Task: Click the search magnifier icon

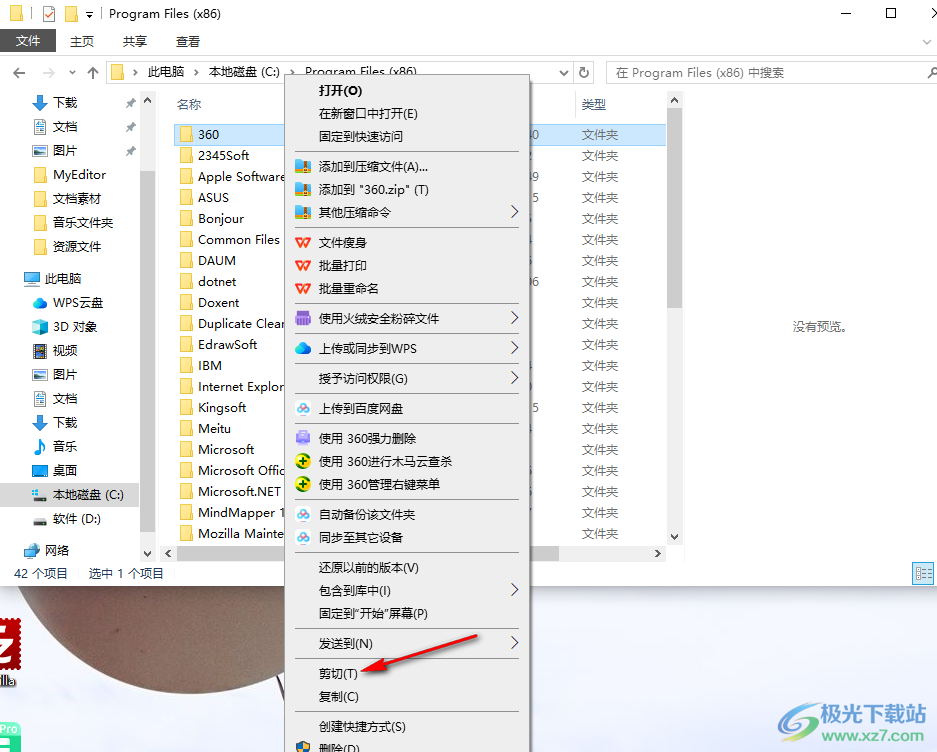Action: coord(931,73)
